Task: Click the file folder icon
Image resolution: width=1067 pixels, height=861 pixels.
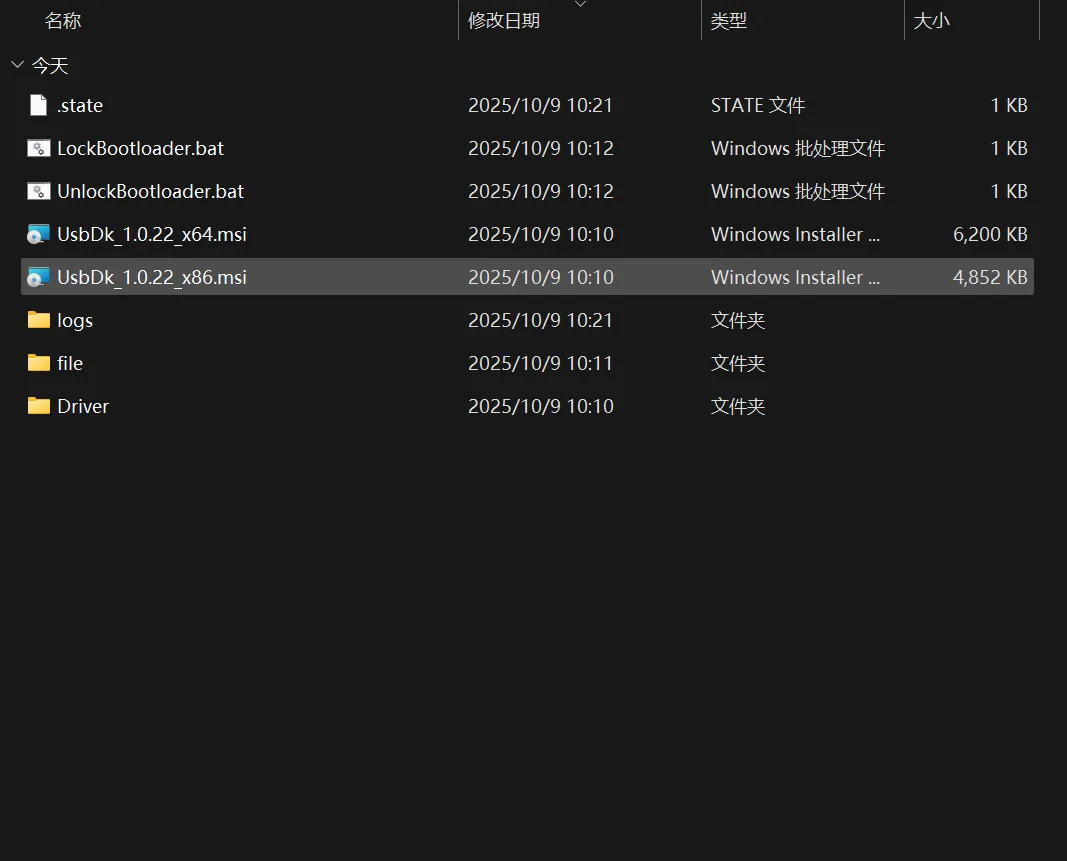Action: (38, 363)
